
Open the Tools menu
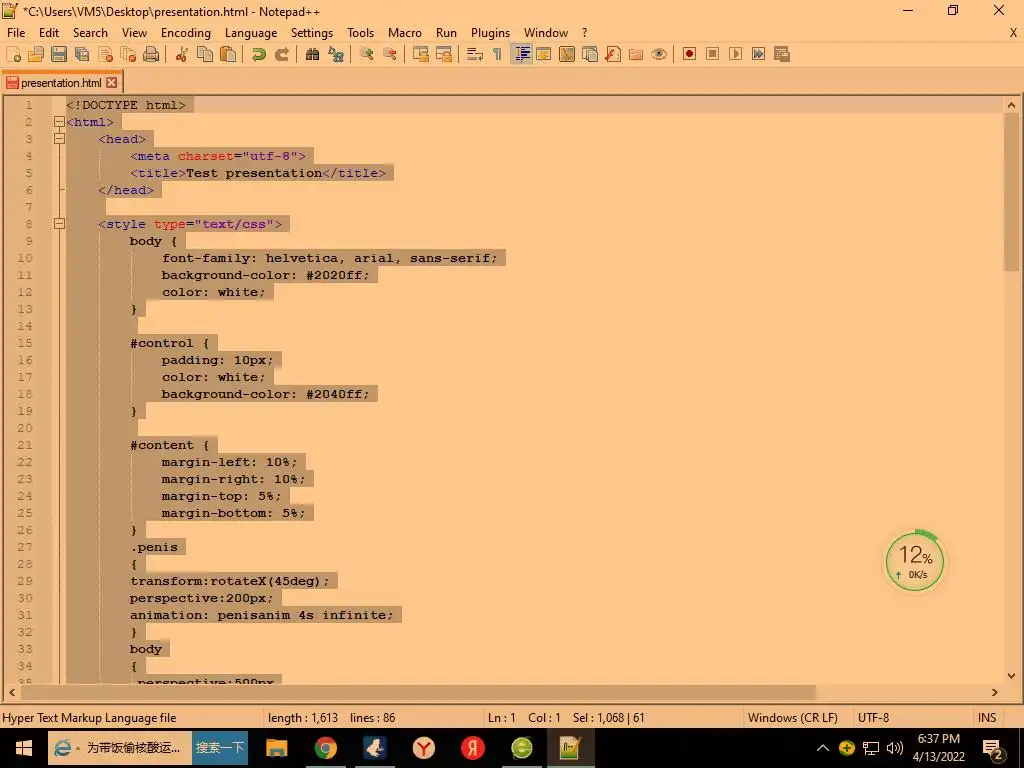[x=360, y=33]
